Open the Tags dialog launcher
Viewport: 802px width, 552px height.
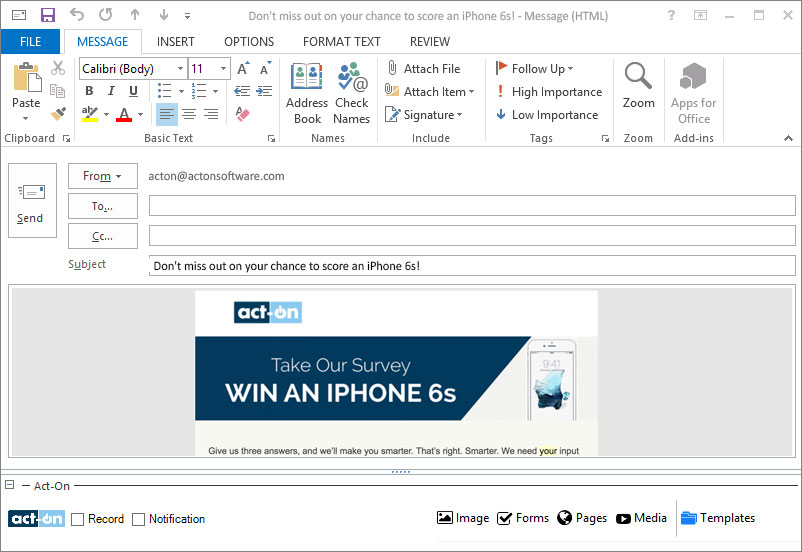[606, 138]
